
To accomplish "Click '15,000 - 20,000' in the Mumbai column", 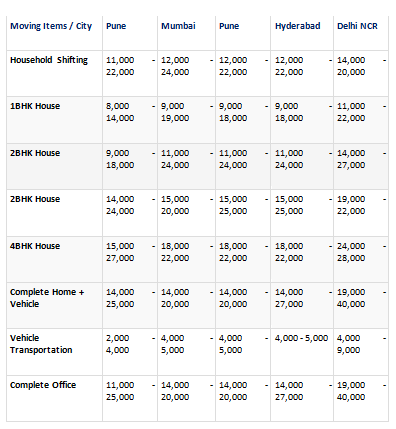I will click(x=187, y=205).
